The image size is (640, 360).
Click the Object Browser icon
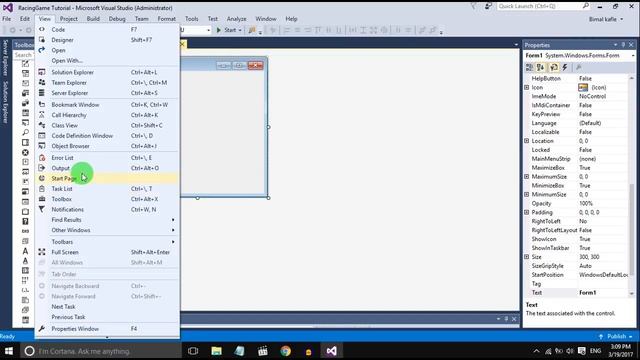tap(42, 146)
